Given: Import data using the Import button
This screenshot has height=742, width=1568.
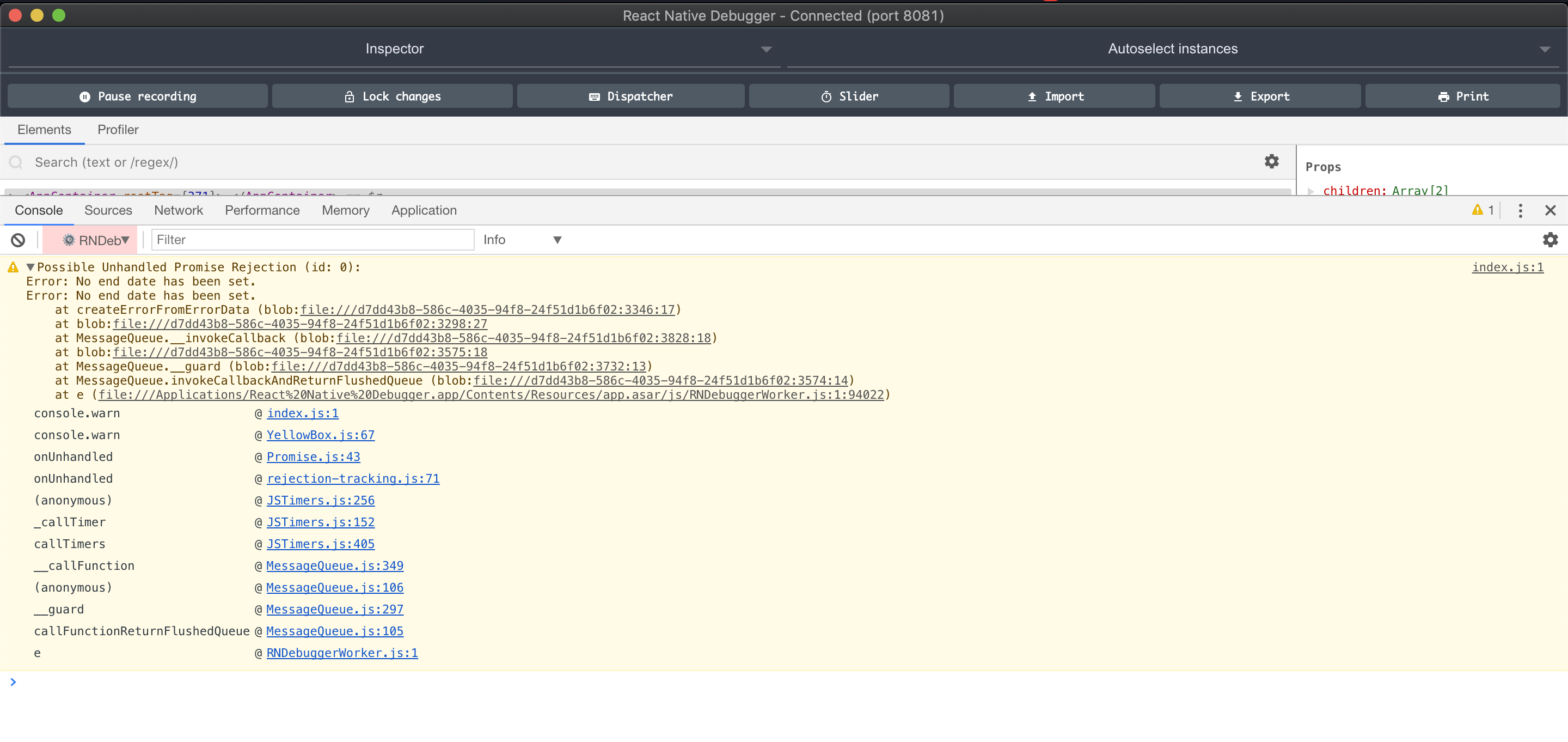Looking at the screenshot, I should click(x=1054, y=96).
